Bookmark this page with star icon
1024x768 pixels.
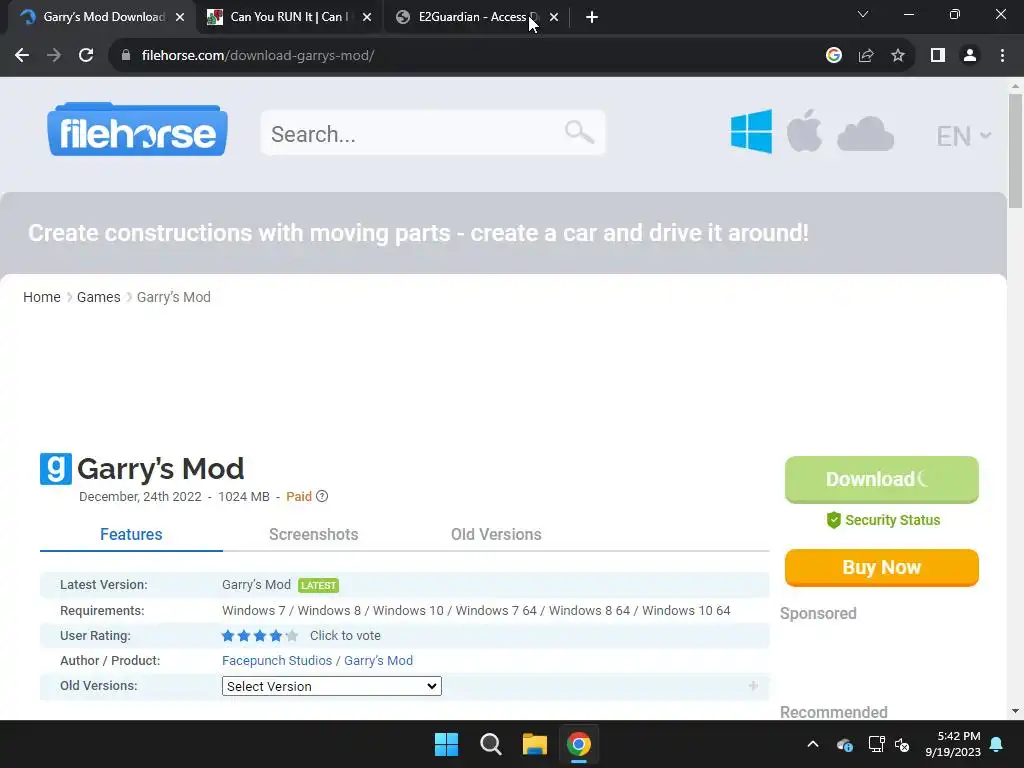898,56
